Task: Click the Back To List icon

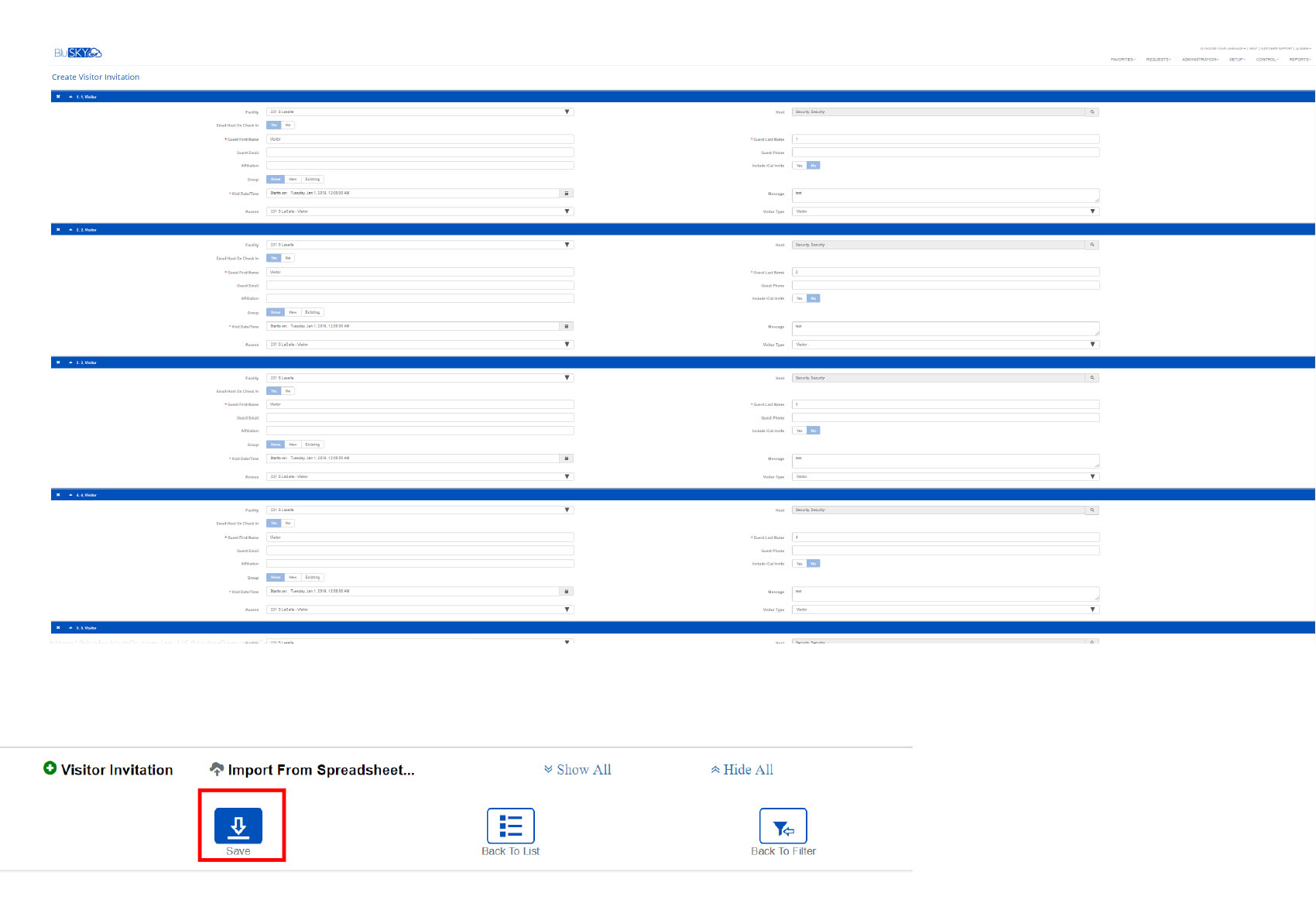Action: (510, 826)
